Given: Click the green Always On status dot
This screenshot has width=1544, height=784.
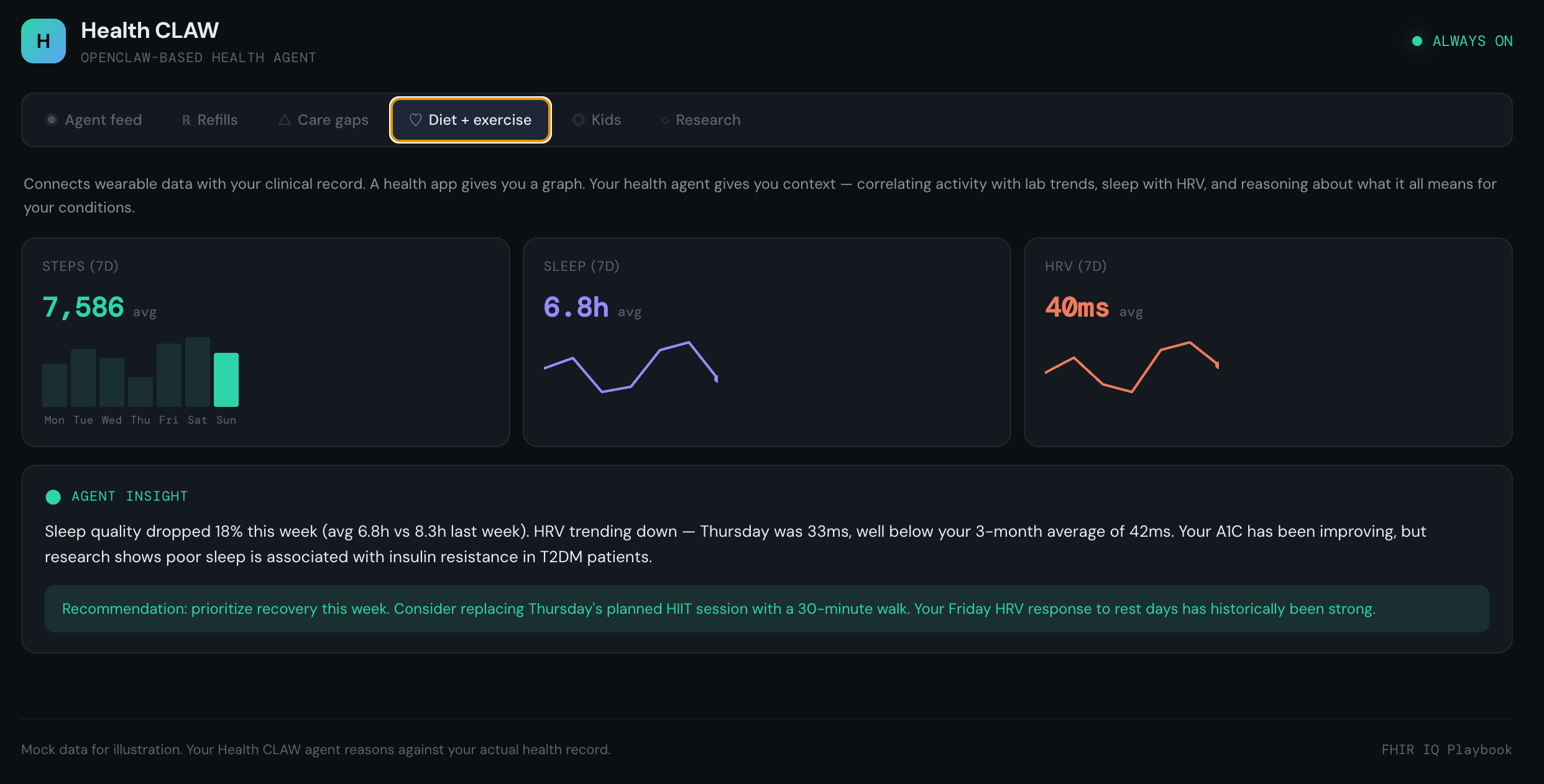Looking at the screenshot, I should point(1417,41).
